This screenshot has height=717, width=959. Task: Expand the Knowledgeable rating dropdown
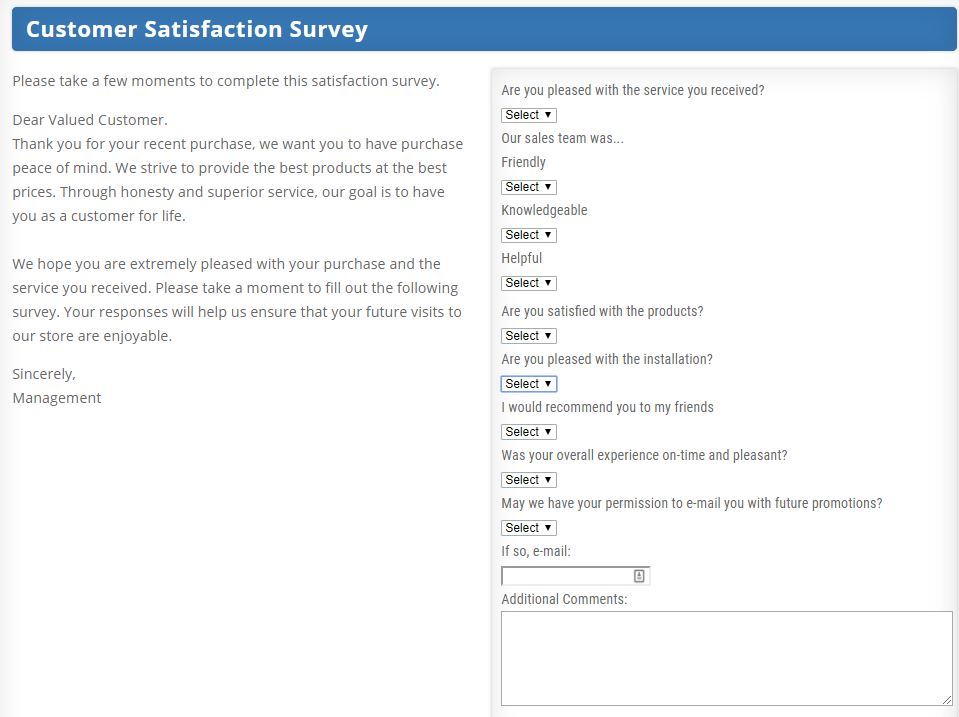(528, 235)
